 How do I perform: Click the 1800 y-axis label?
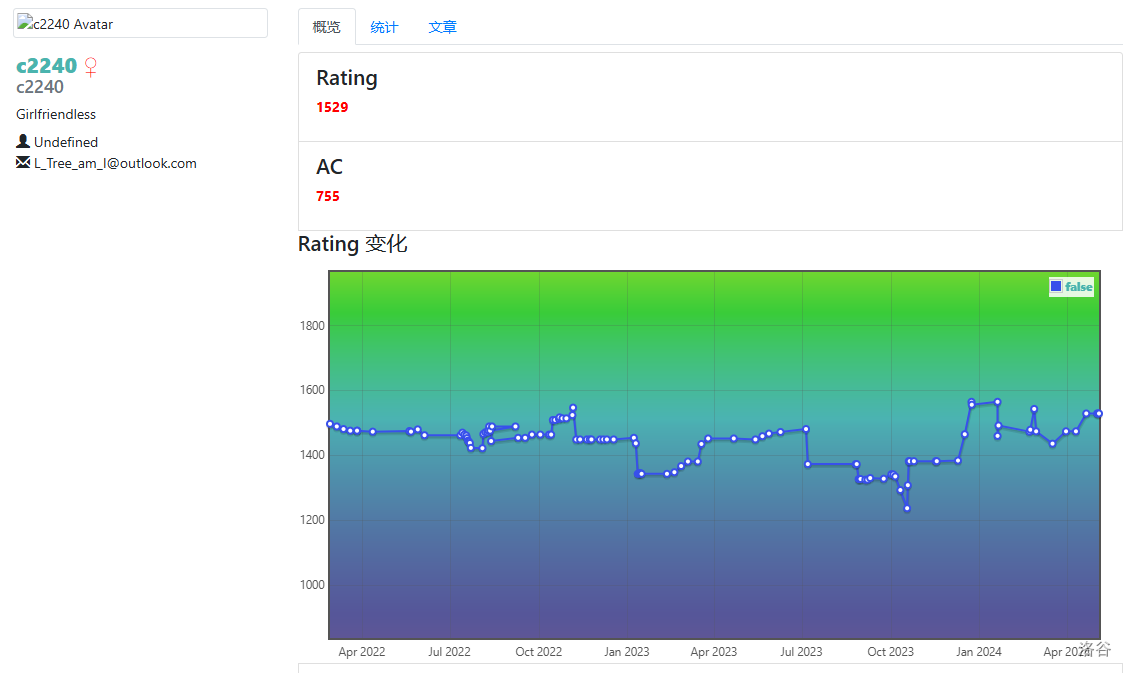(310, 325)
